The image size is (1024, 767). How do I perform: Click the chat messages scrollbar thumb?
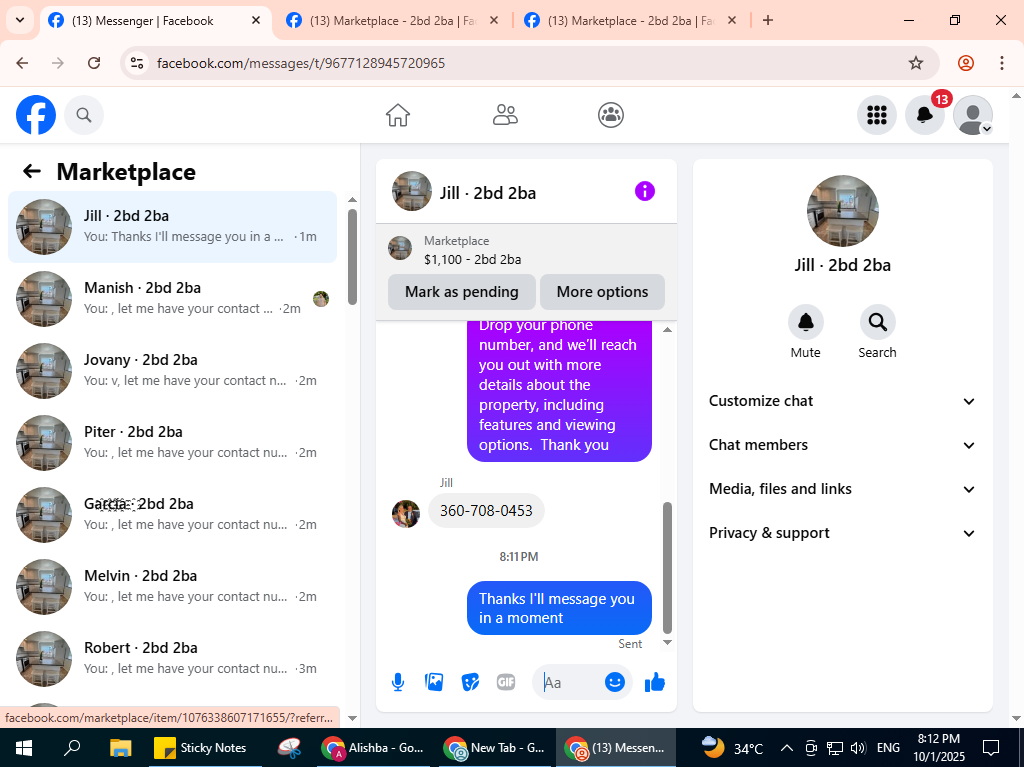pyautogui.click(x=667, y=567)
